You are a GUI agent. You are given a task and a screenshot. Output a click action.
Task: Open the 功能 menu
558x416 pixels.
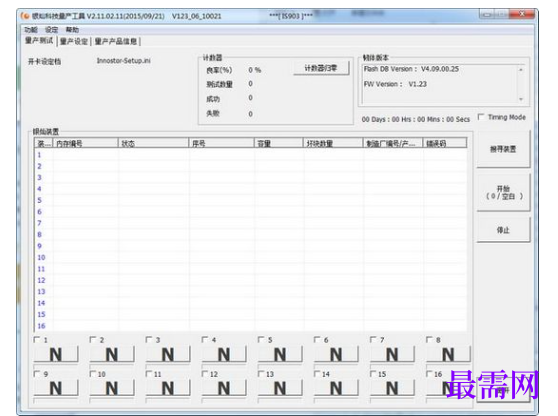coord(31,30)
